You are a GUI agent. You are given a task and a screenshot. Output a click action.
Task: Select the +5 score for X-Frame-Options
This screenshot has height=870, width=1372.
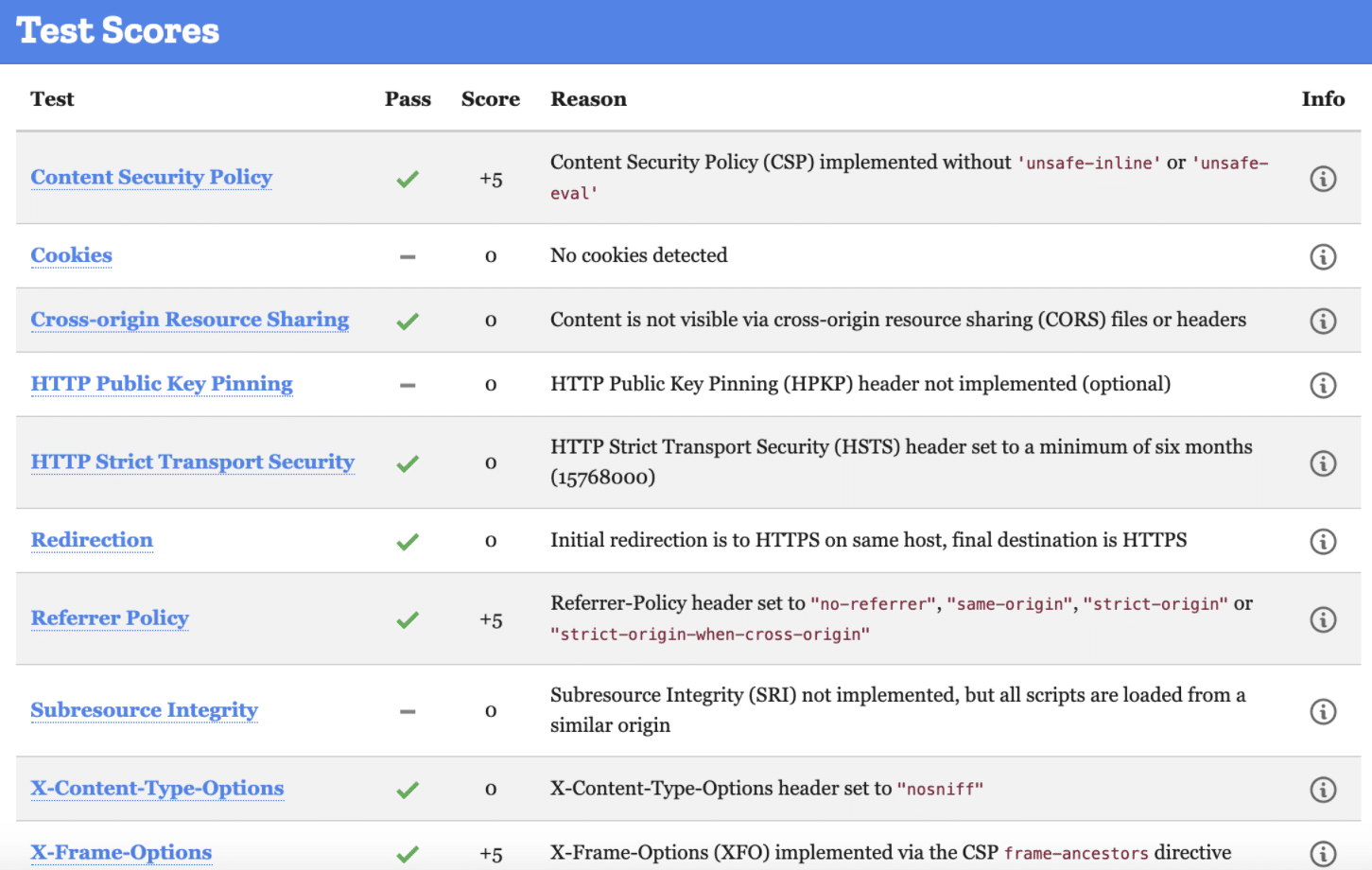pos(491,855)
